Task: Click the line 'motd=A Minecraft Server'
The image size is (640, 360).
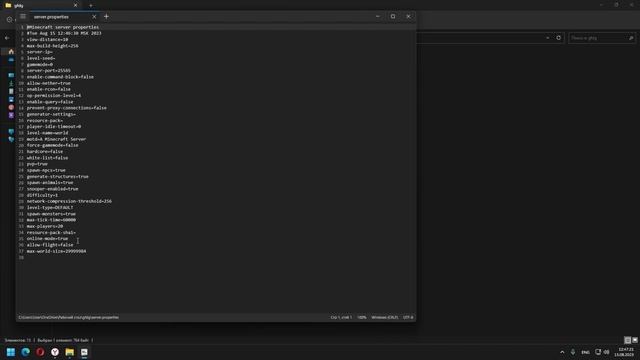Action: click(x=56, y=139)
